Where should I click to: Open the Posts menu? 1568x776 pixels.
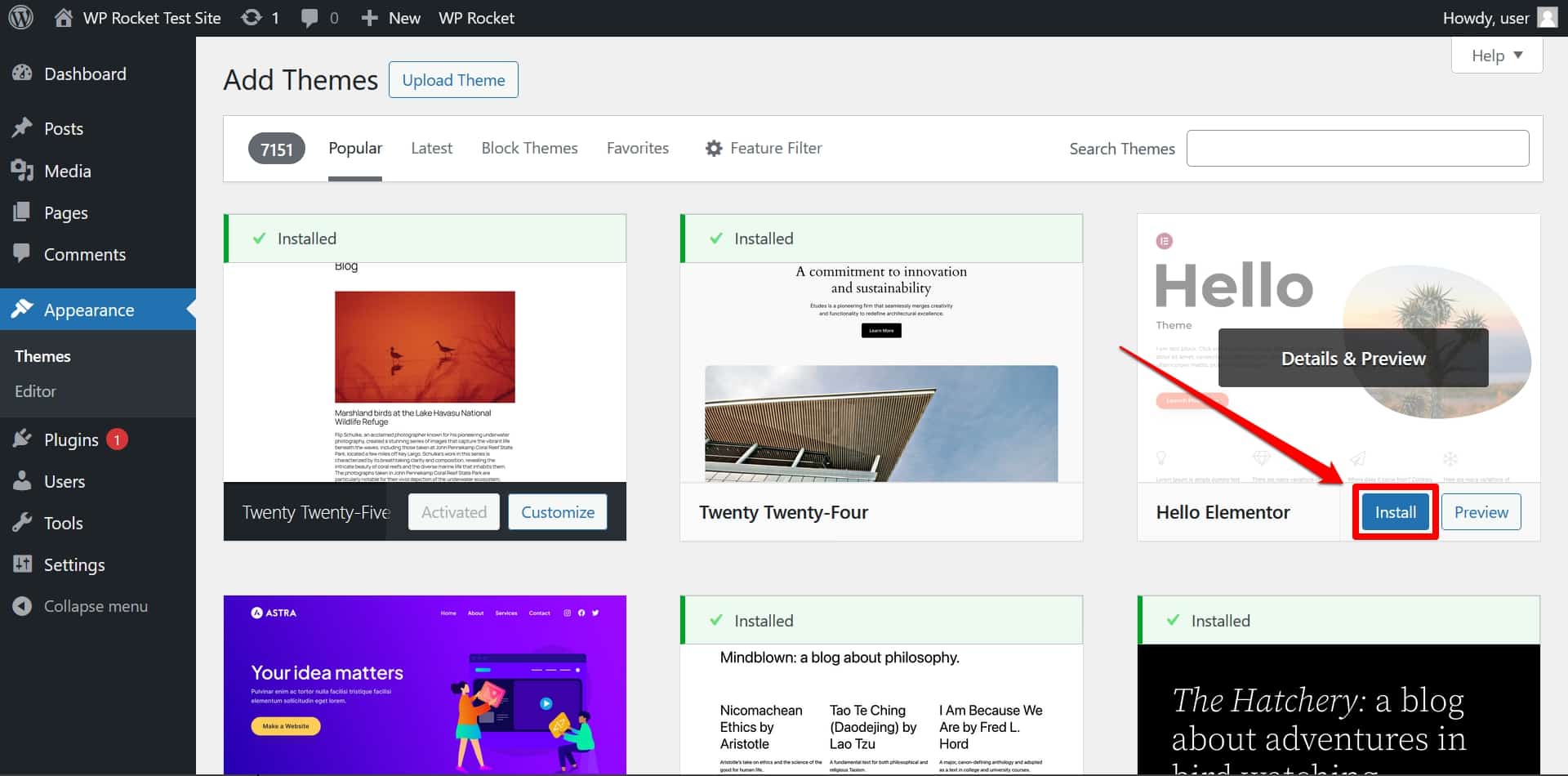pyautogui.click(x=64, y=128)
